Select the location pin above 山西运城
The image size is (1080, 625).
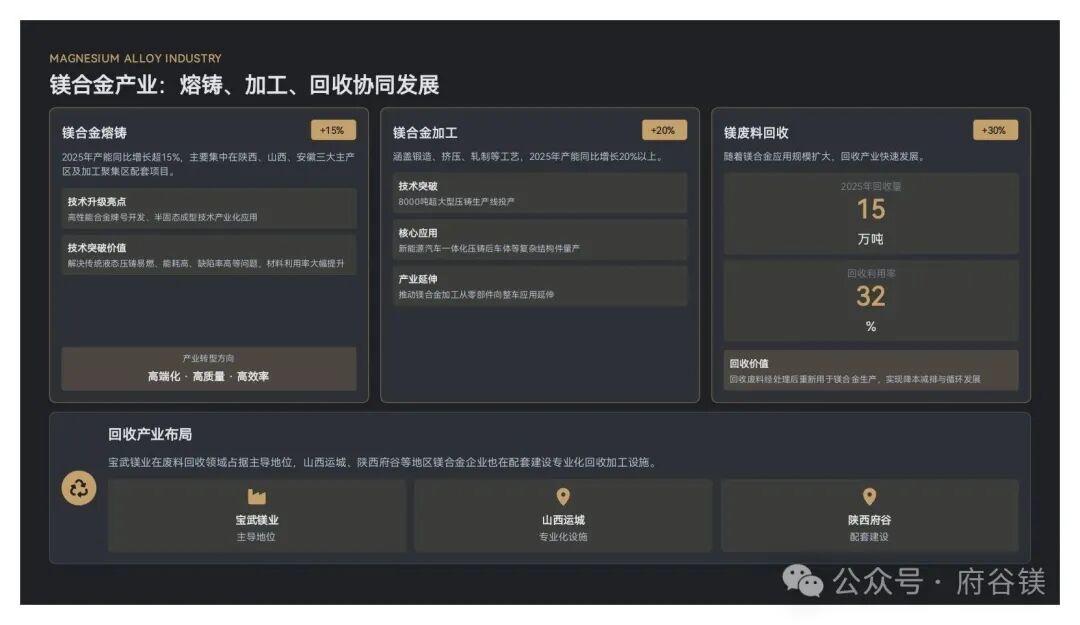click(563, 497)
